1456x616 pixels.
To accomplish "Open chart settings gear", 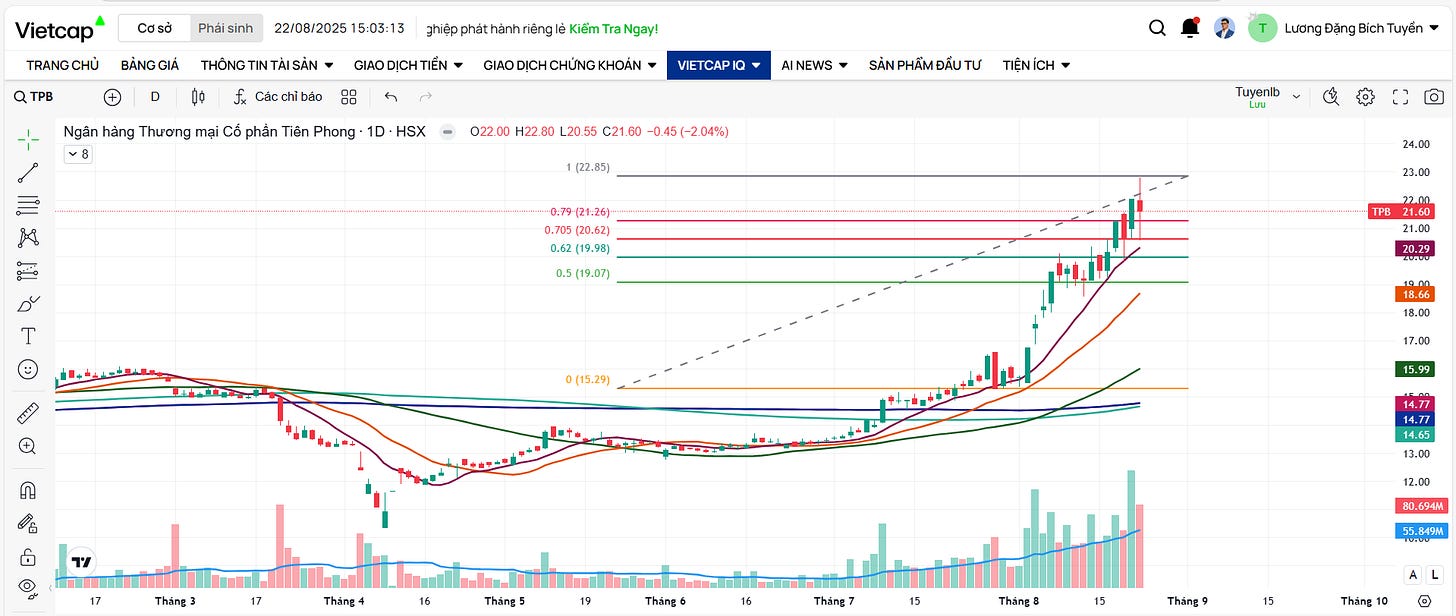I will [x=1365, y=97].
